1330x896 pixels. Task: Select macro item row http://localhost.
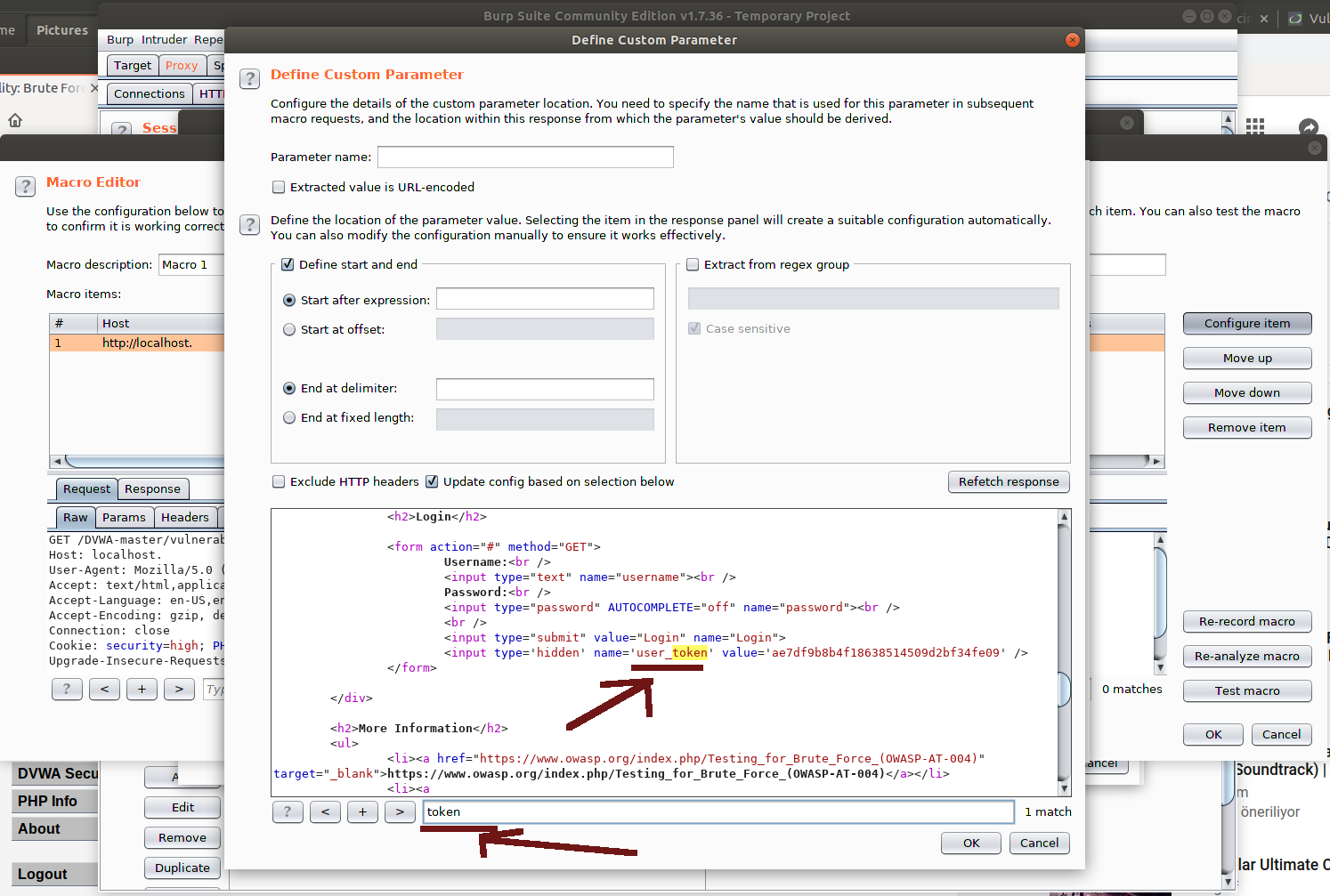tap(137, 343)
